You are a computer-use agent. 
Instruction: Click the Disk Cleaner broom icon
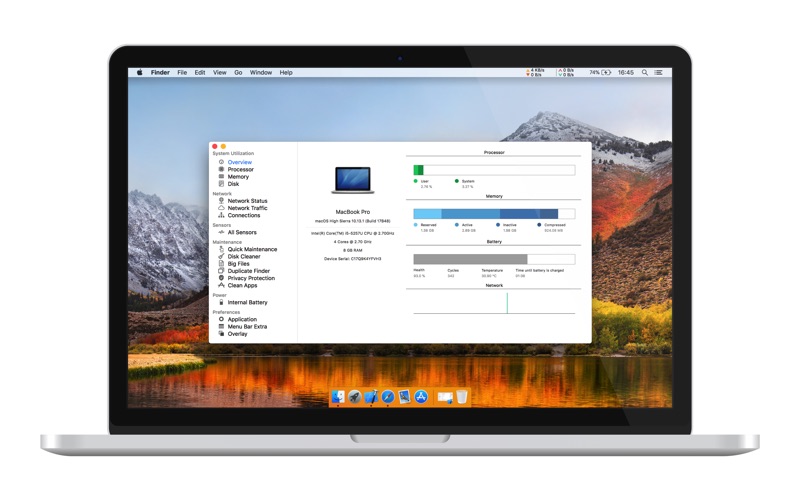(221, 256)
